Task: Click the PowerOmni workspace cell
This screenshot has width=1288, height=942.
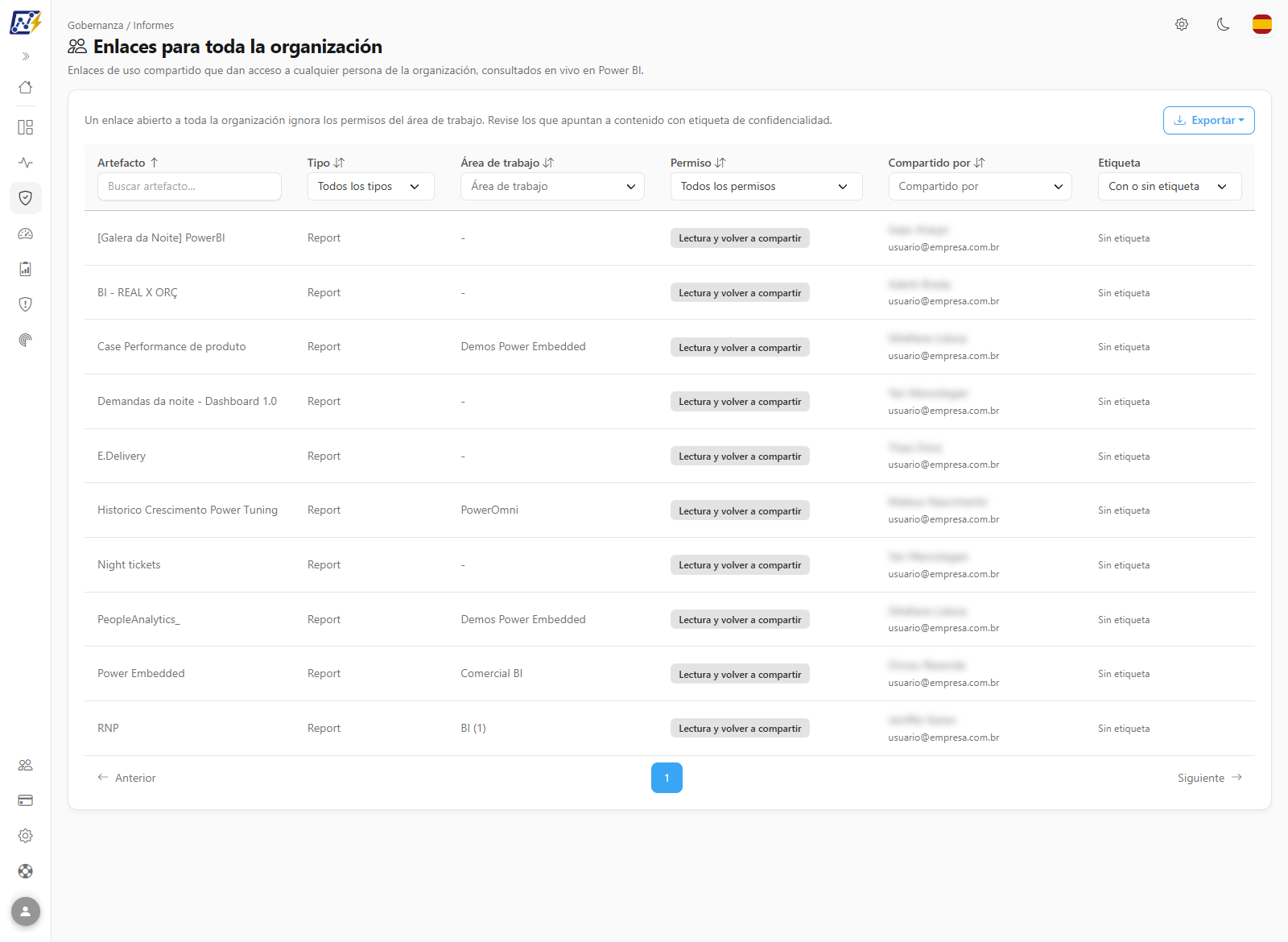Action: tap(489, 510)
